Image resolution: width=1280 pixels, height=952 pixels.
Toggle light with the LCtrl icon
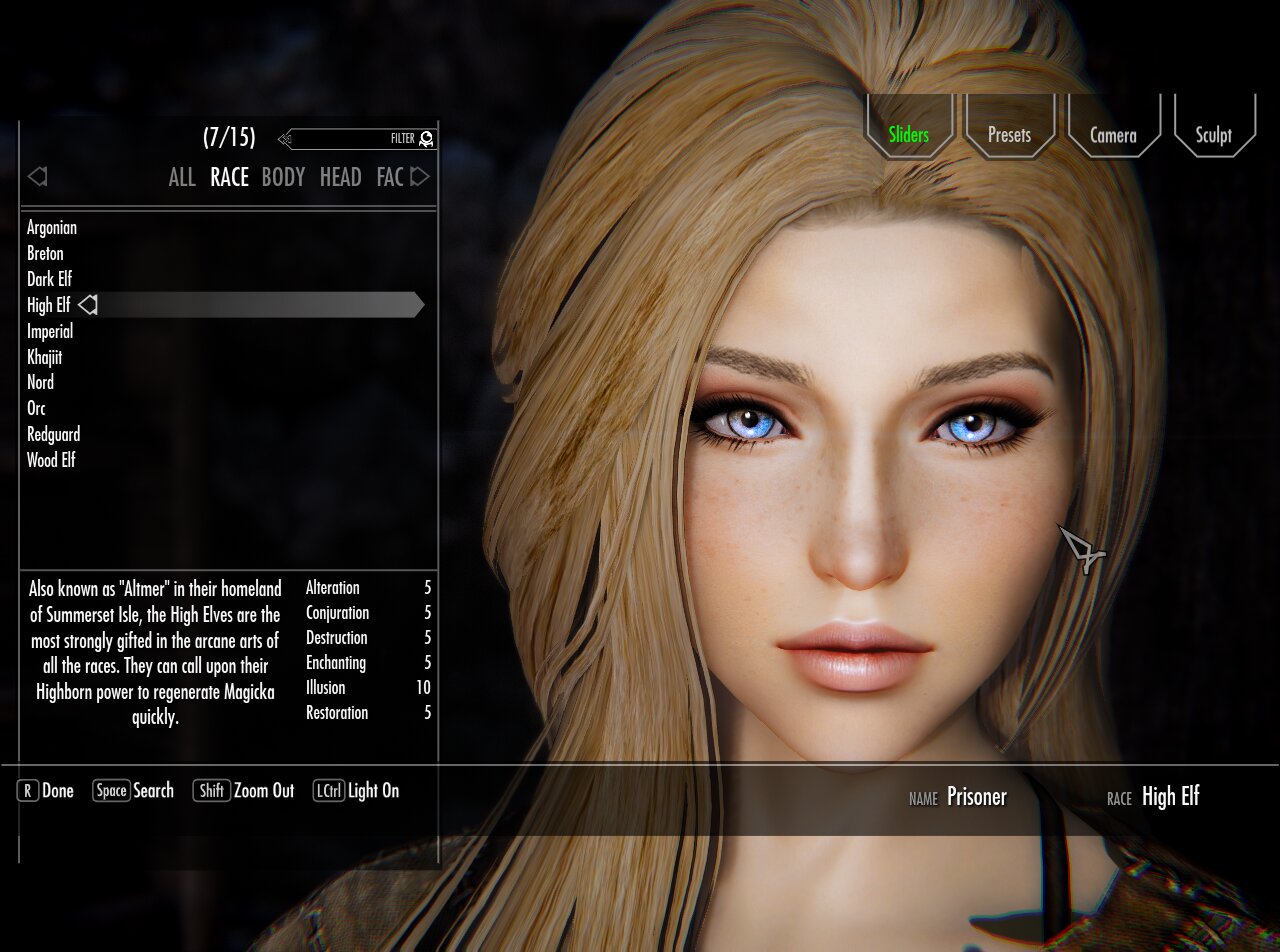[329, 791]
